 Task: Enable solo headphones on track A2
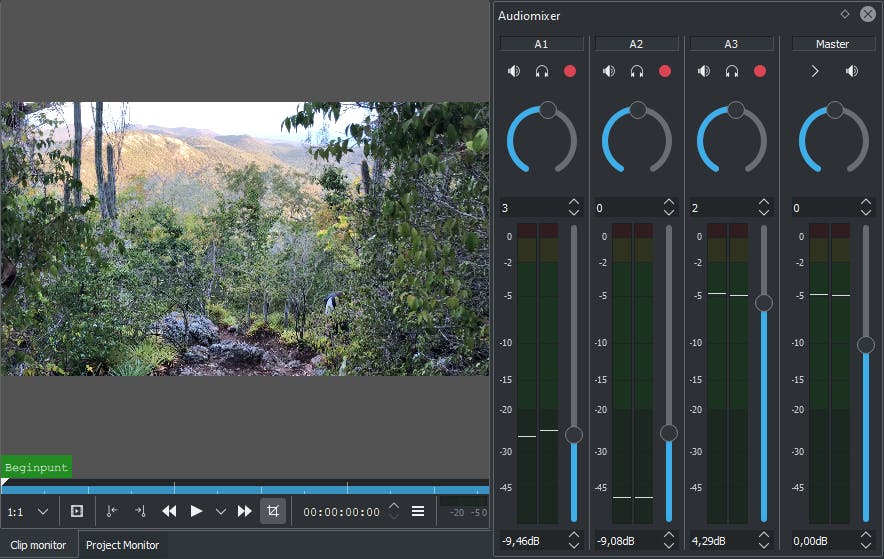point(637,71)
